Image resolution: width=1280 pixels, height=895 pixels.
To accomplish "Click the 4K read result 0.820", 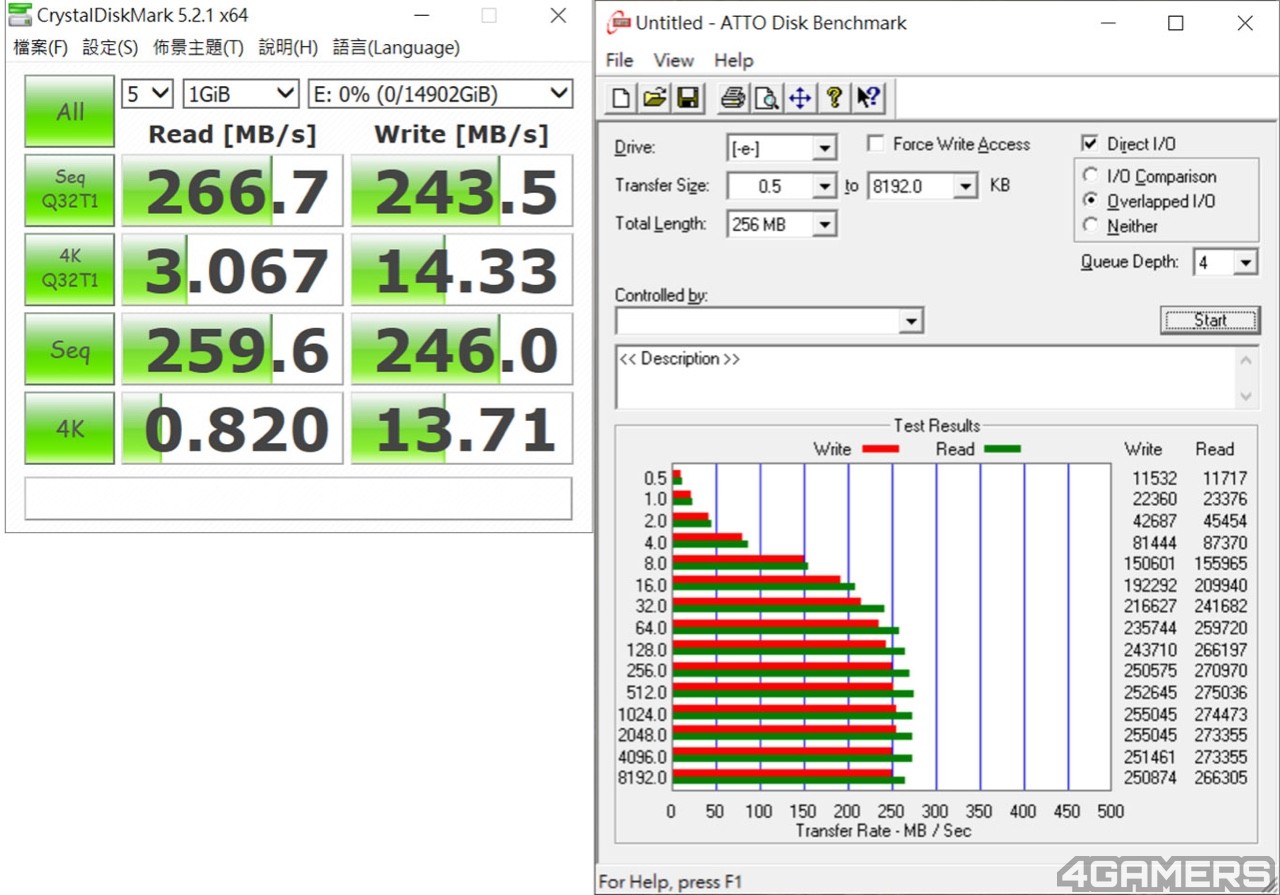I will (x=233, y=428).
